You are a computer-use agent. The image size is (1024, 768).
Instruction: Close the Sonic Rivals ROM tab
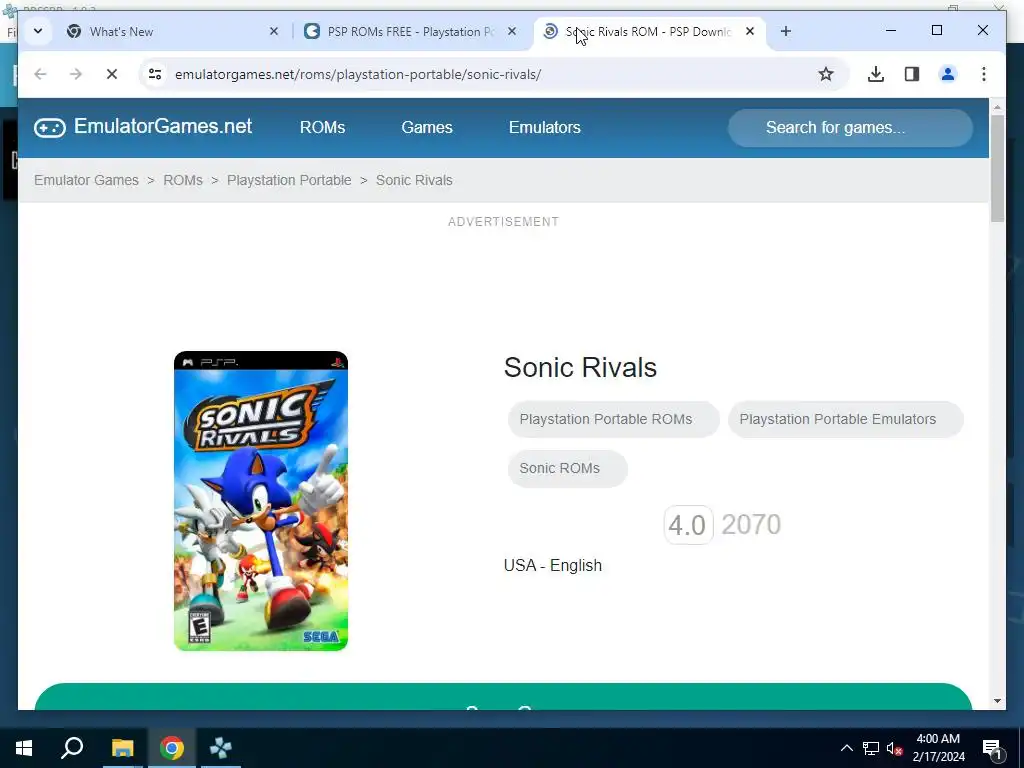point(750,31)
